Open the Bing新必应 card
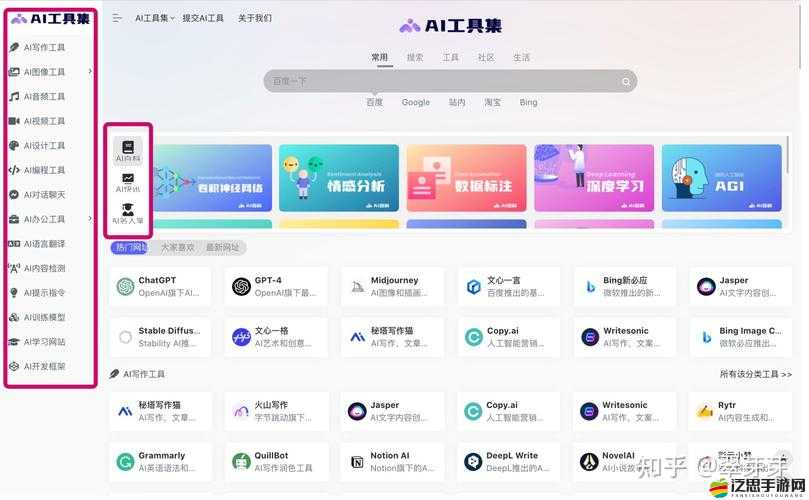809x500 pixels. click(625, 286)
